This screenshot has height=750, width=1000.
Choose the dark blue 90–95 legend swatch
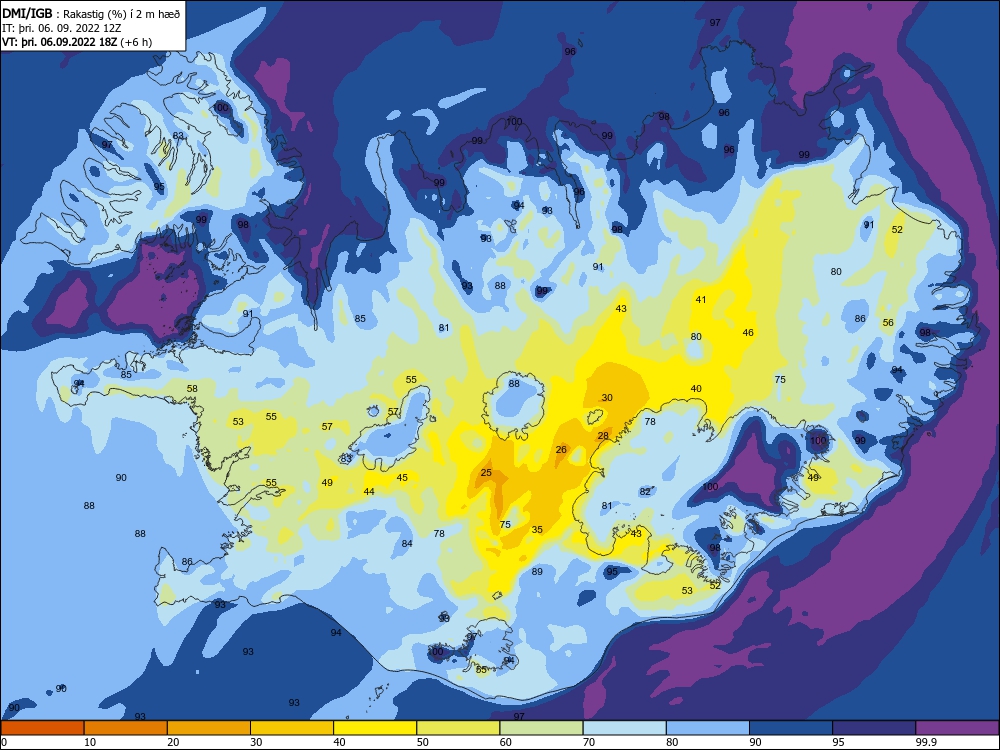791,728
